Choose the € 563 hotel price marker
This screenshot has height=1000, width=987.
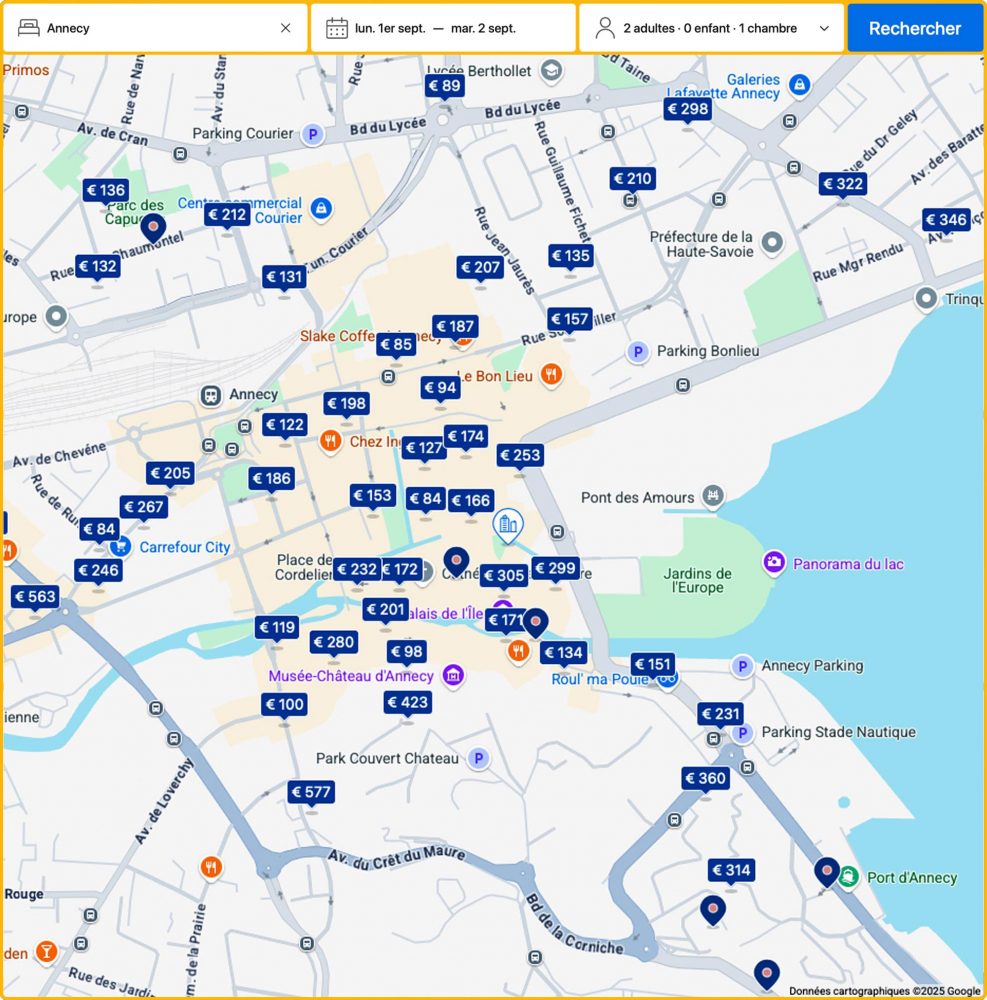point(35,597)
